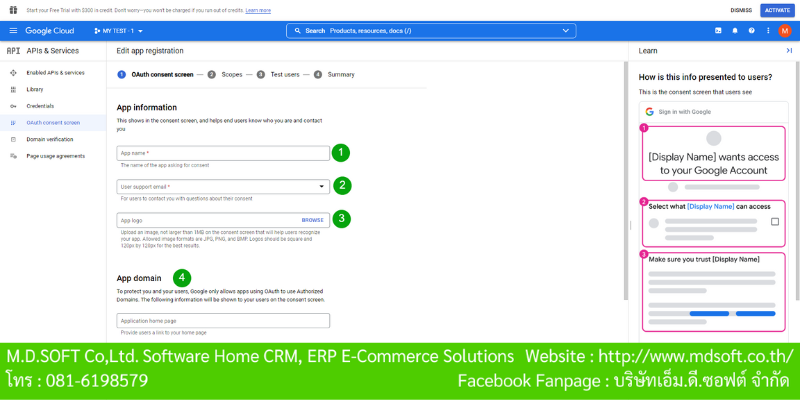Screen dimensions: 800x400
Task: Open Page usage agreements
Action: 56,156
